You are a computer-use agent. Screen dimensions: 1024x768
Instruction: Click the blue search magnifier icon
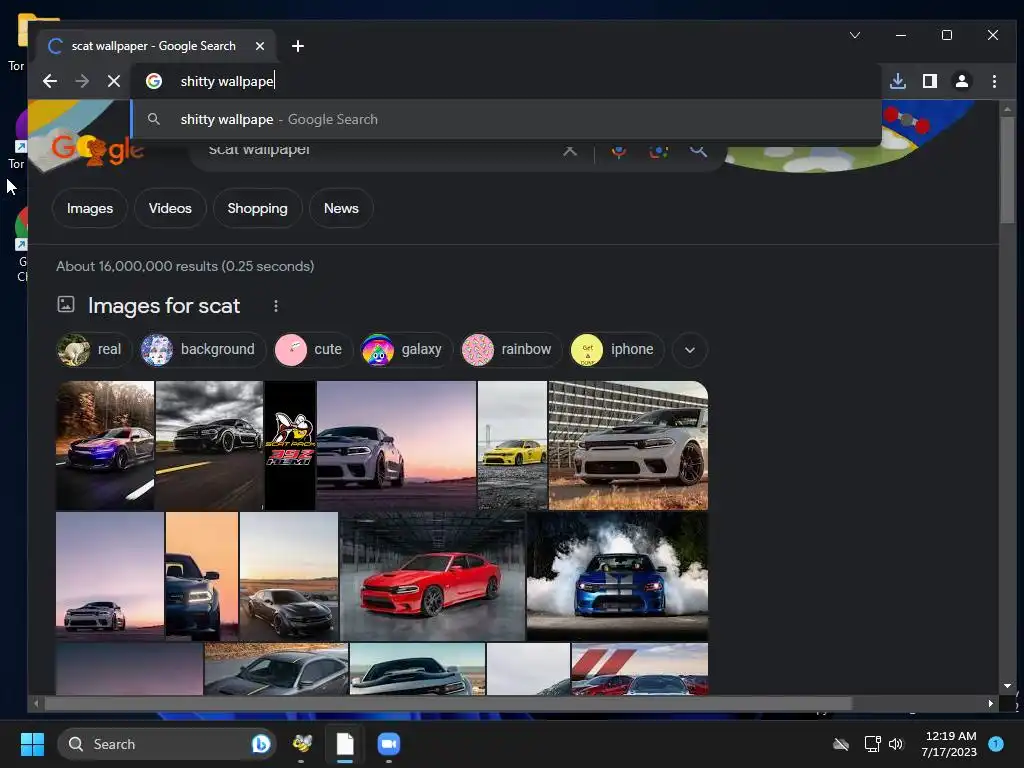698,151
